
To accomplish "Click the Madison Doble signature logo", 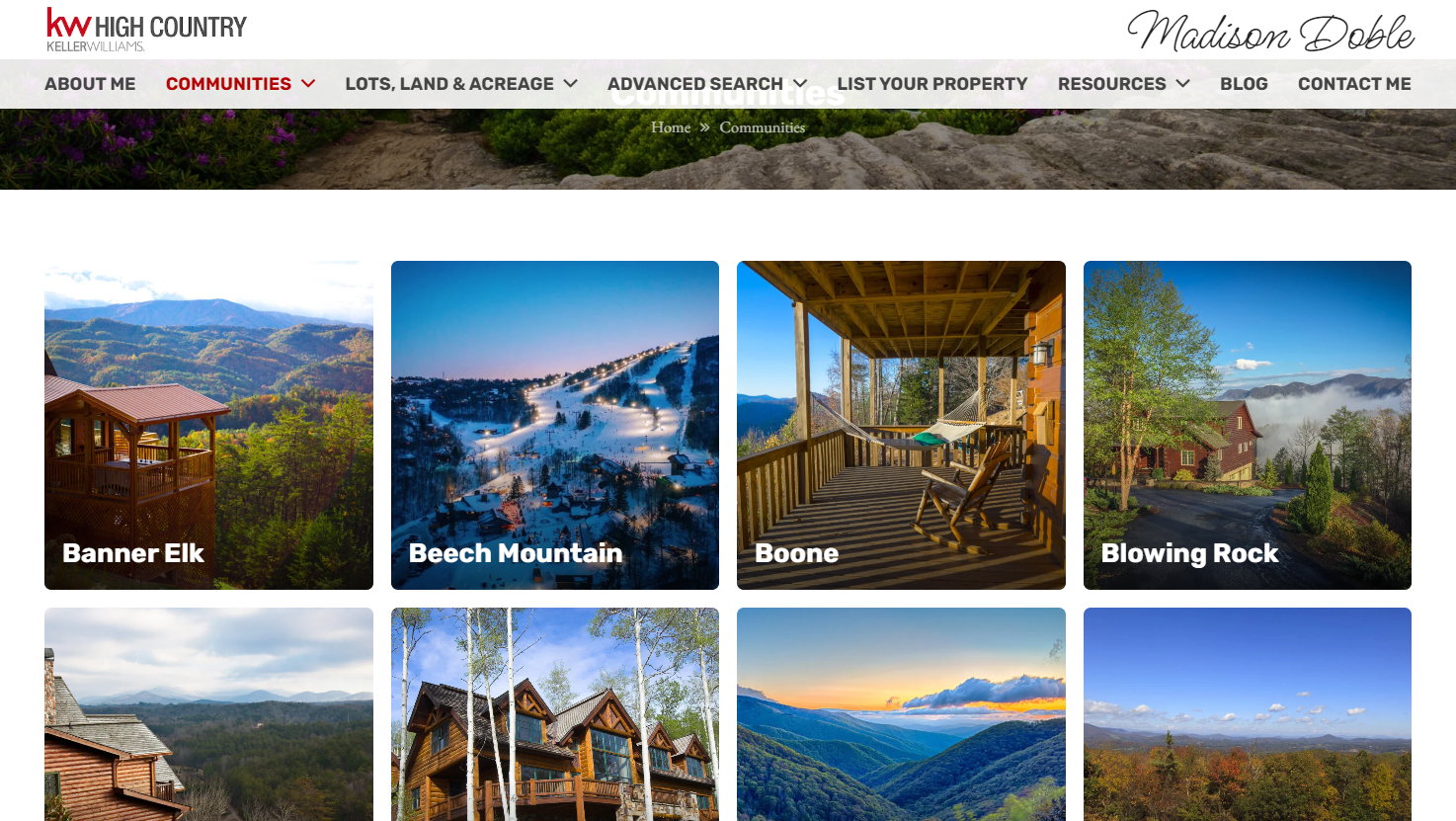I will pos(1270,31).
